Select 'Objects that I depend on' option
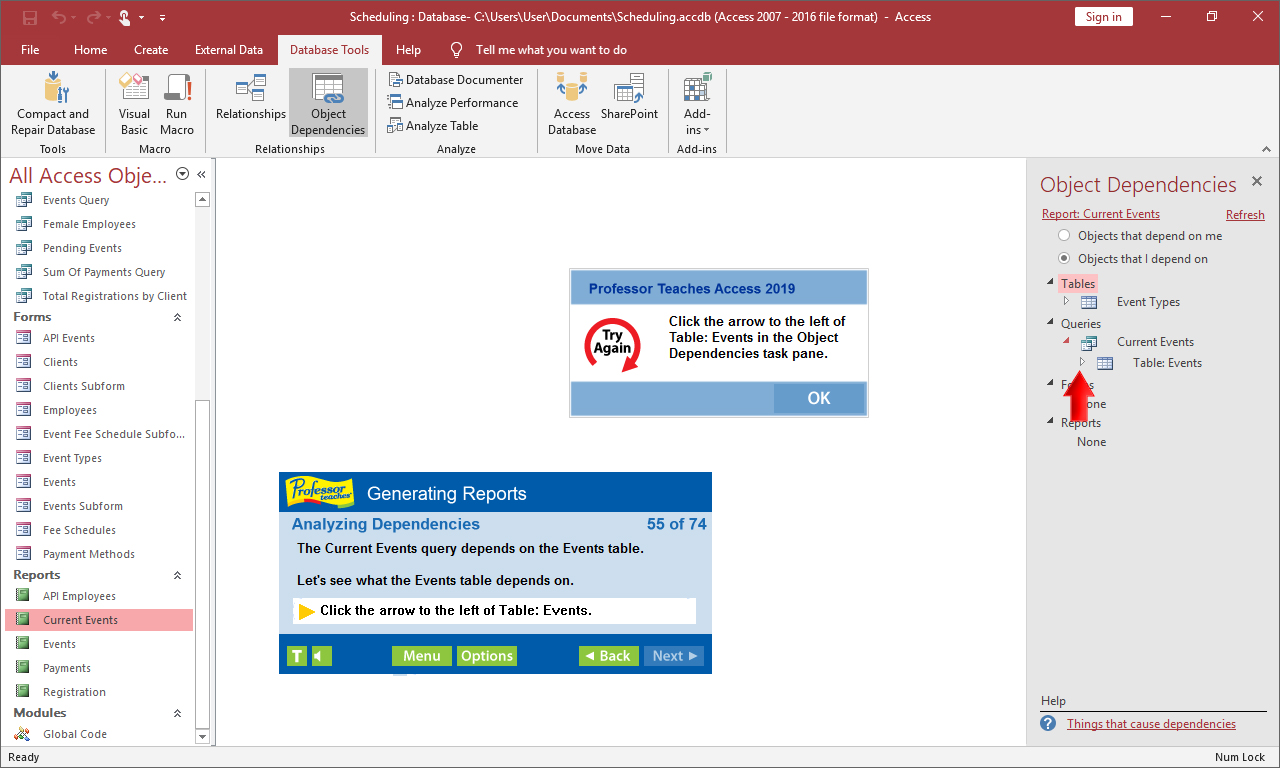This screenshot has width=1280, height=768. 1064,258
